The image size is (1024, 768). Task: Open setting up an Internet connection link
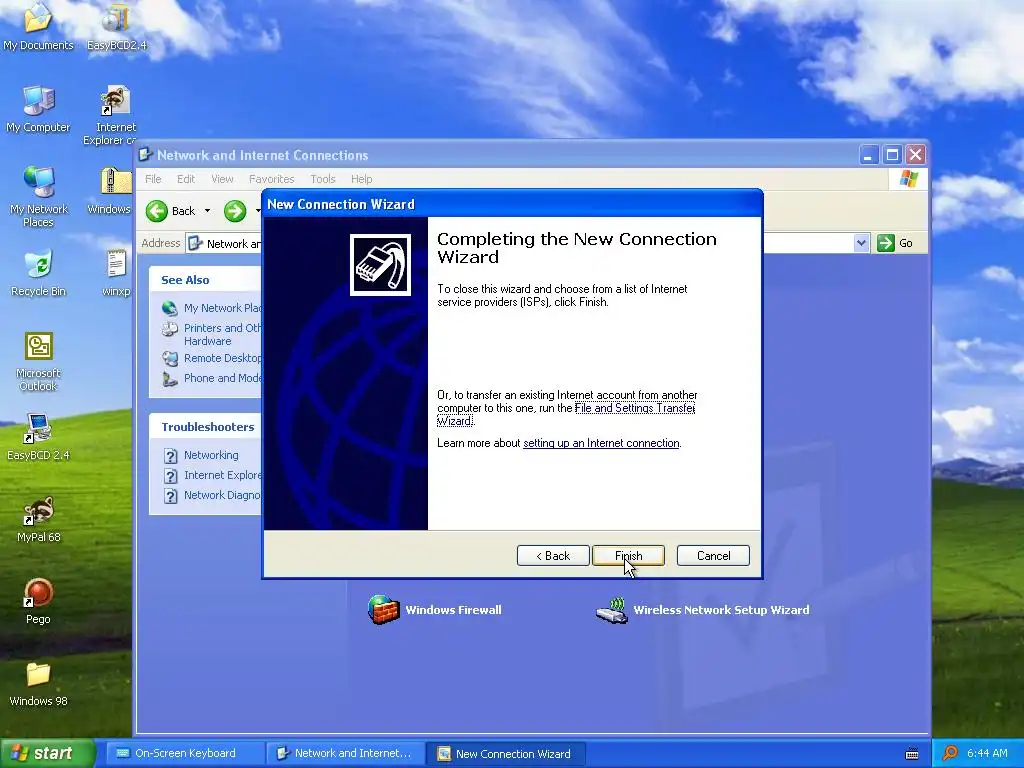click(x=601, y=443)
